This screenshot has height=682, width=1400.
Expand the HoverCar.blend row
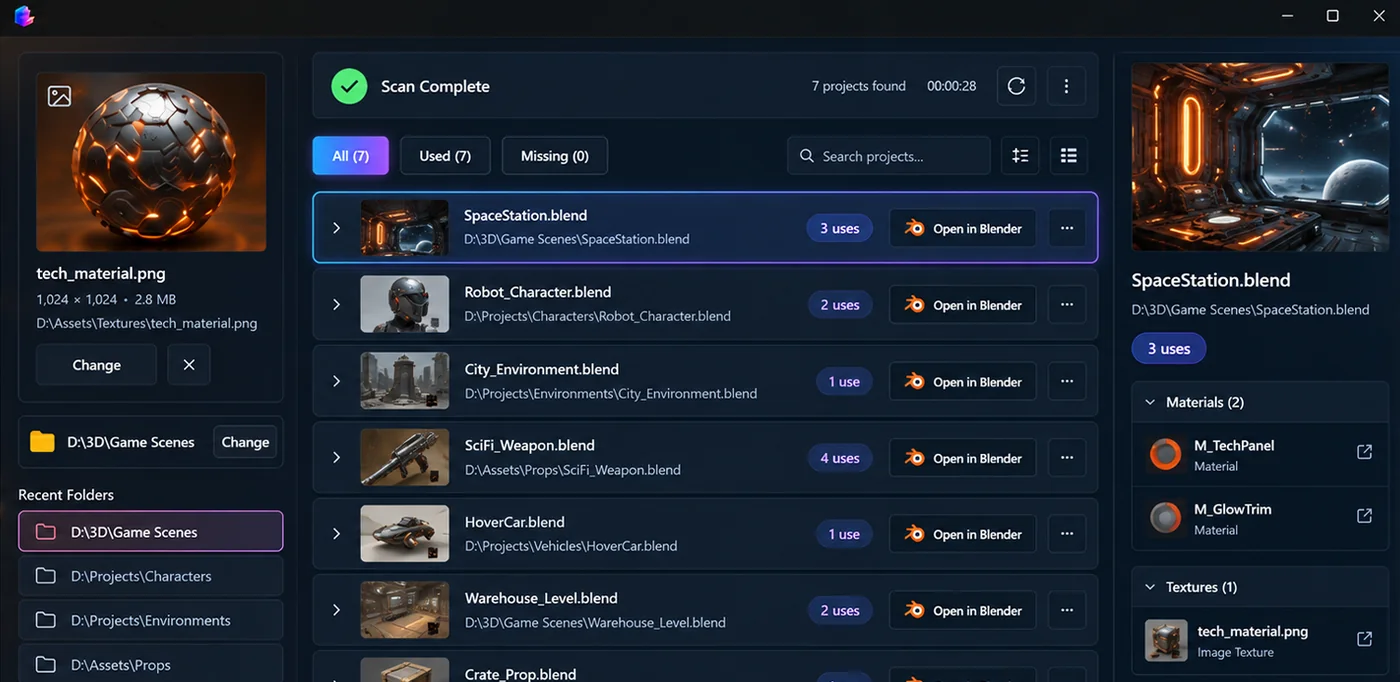pyautogui.click(x=337, y=534)
